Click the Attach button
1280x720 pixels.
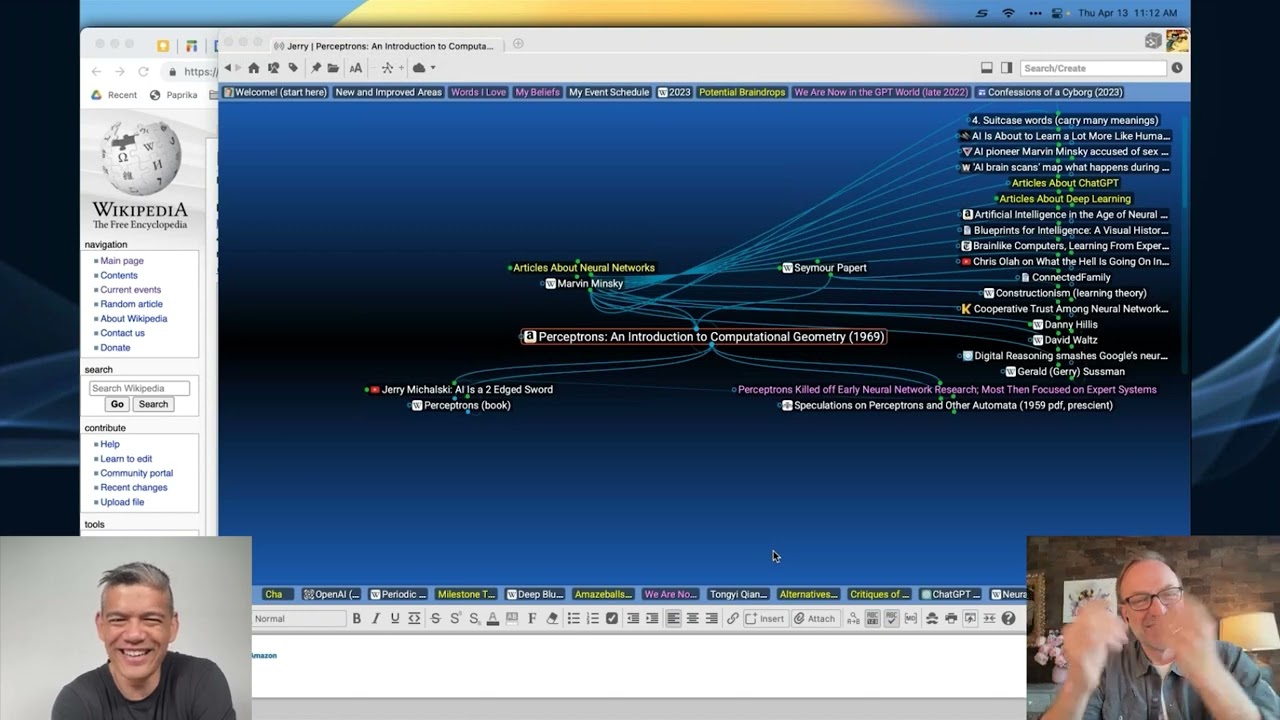(815, 619)
